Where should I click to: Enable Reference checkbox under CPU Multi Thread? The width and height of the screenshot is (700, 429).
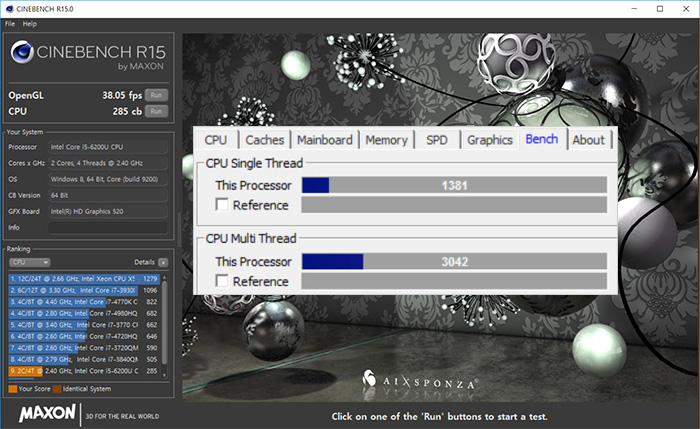coord(222,281)
